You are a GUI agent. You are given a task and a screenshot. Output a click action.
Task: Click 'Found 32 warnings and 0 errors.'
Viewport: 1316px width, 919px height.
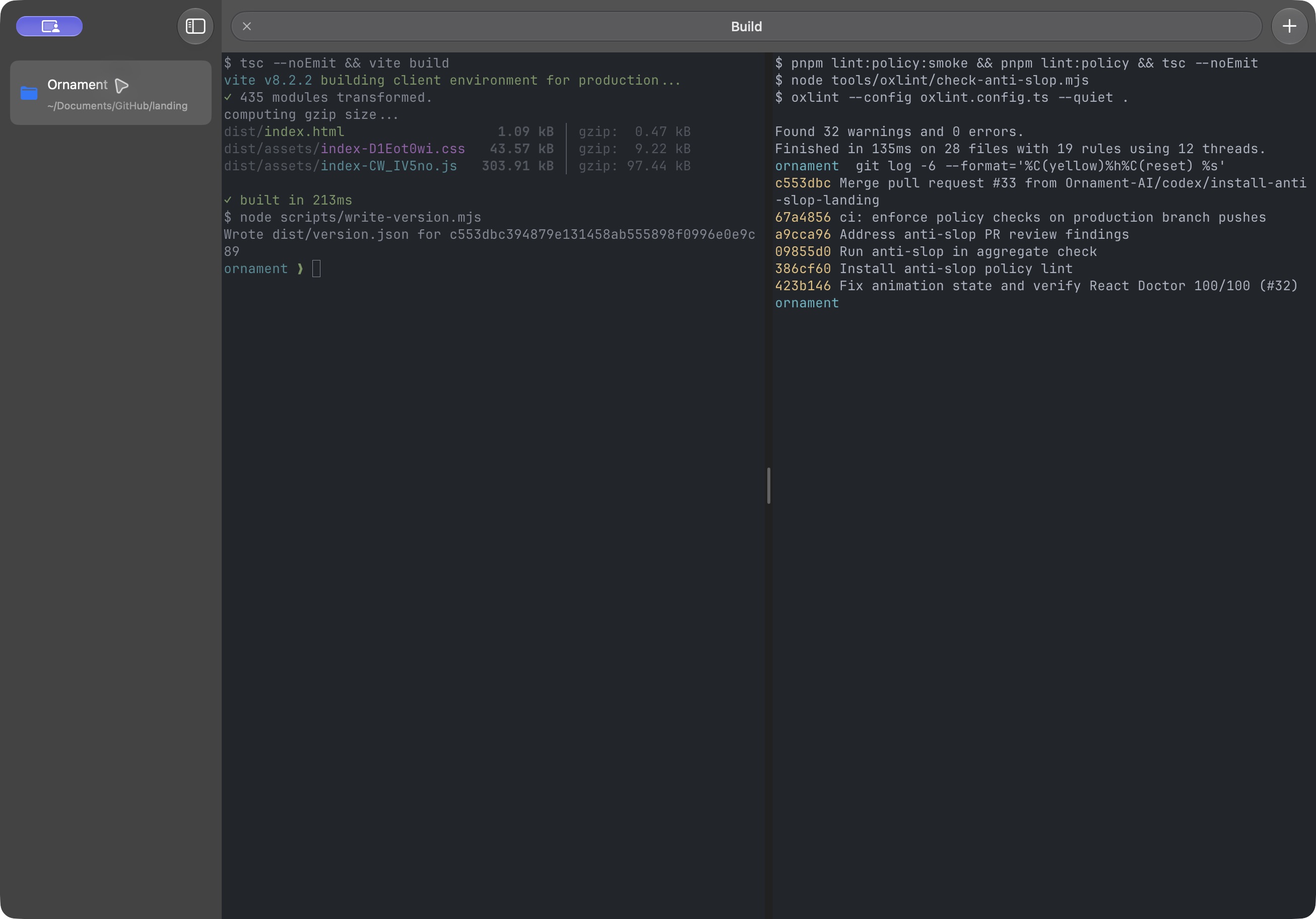pyautogui.click(x=899, y=132)
